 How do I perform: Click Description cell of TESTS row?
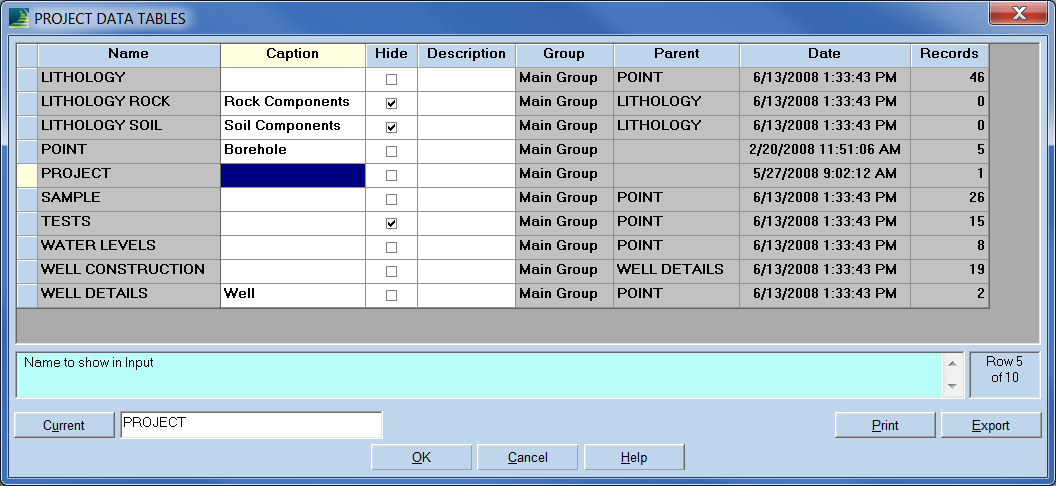[466, 223]
